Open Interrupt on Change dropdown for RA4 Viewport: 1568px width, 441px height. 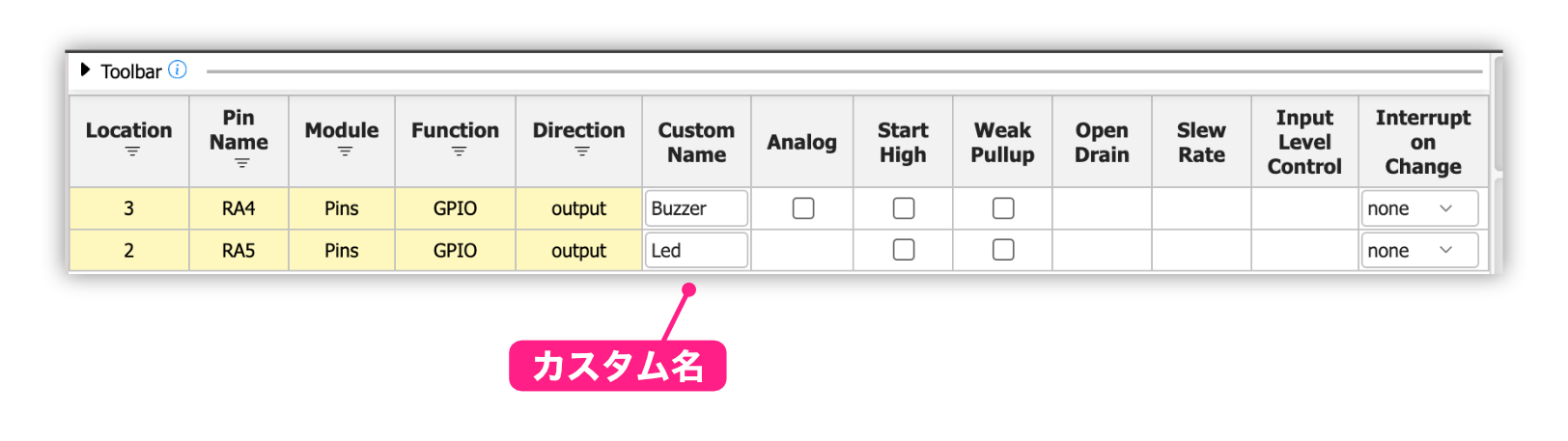point(1419,208)
